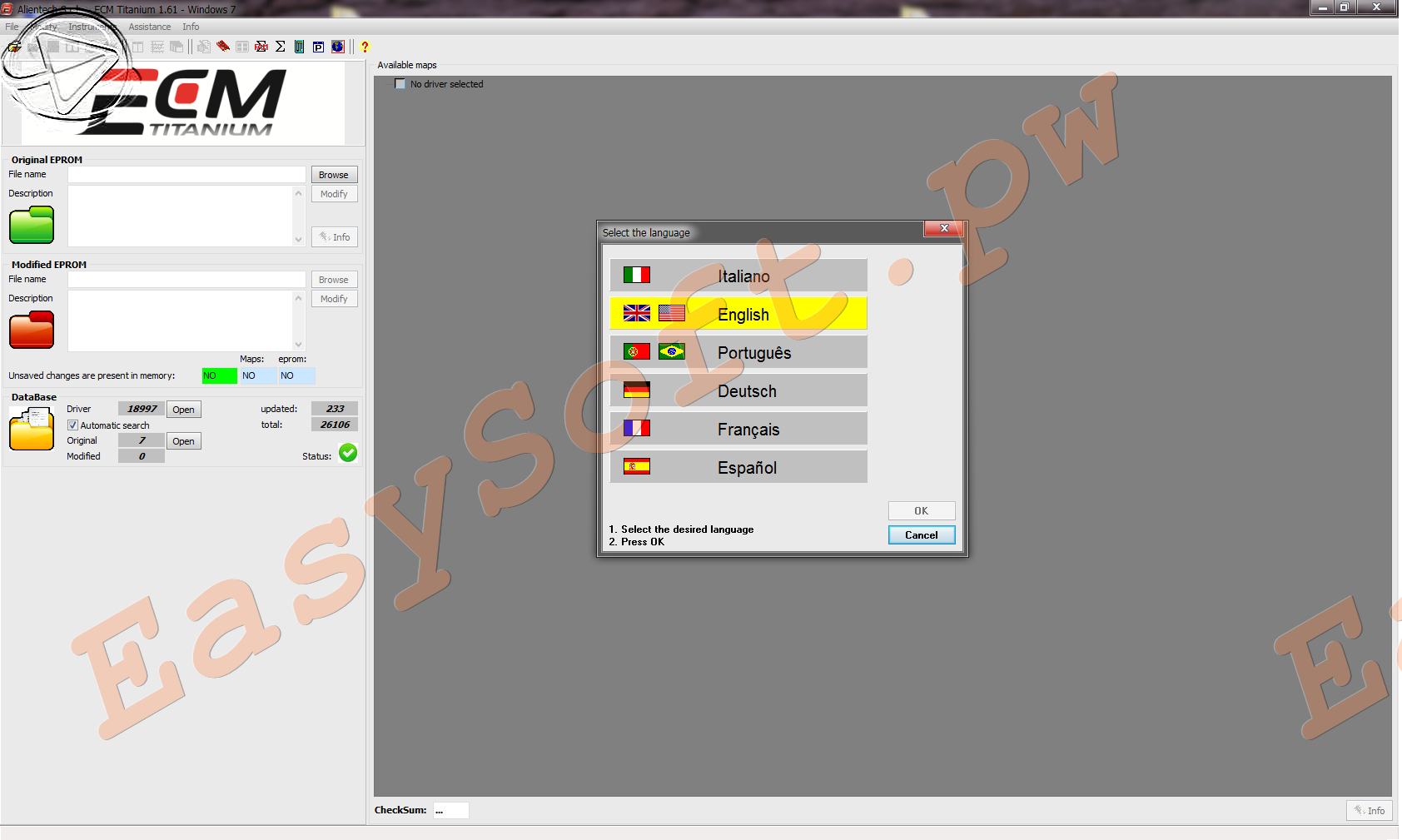Click the updated value 233
The width and height of the screenshot is (1402, 840).
point(335,409)
